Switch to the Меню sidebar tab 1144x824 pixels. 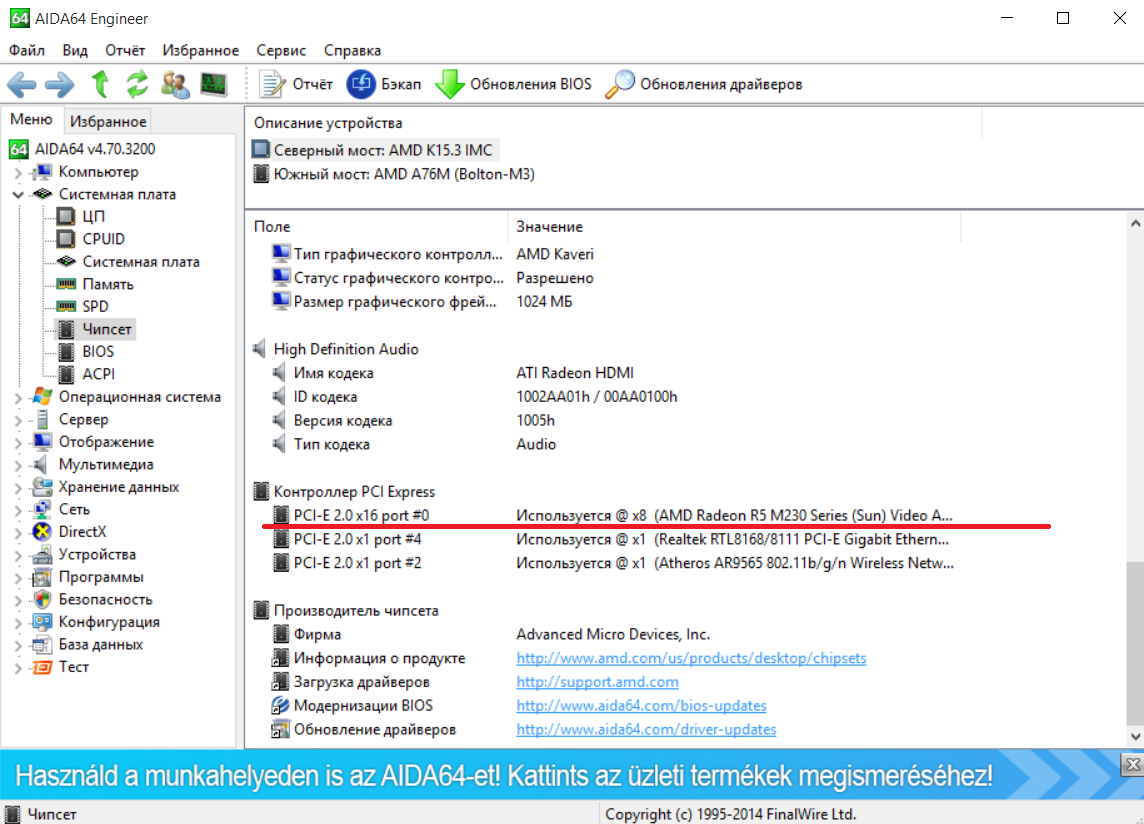tap(31, 119)
